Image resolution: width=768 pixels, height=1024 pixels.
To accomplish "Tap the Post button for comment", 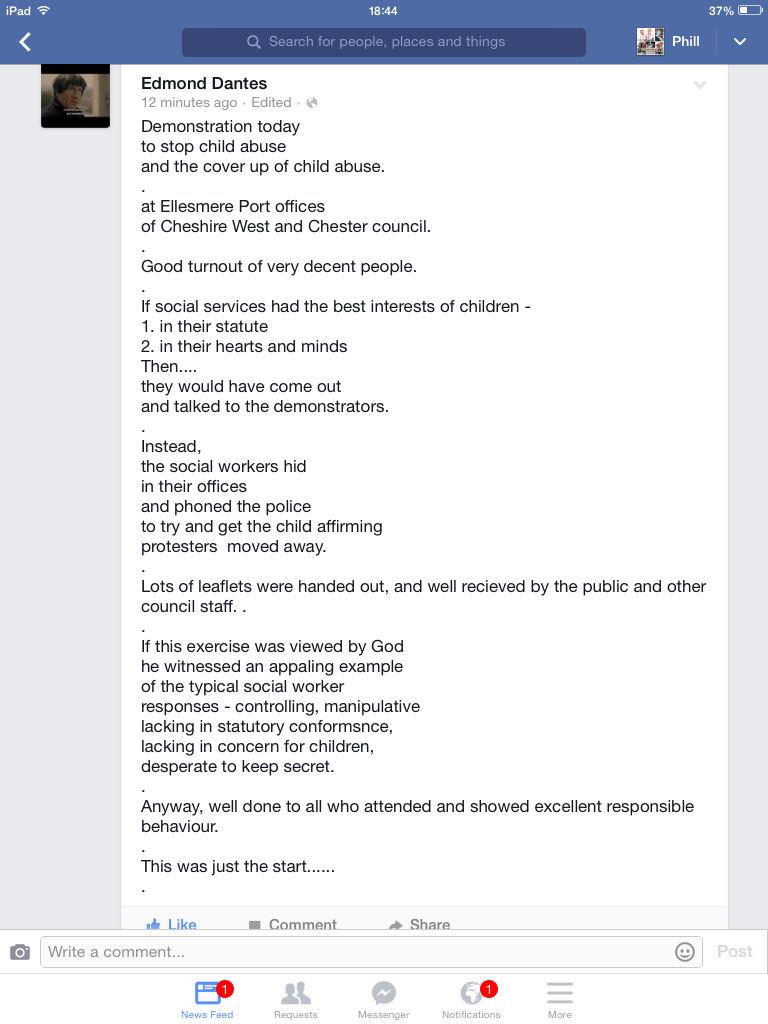I will click(x=734, y=952).
